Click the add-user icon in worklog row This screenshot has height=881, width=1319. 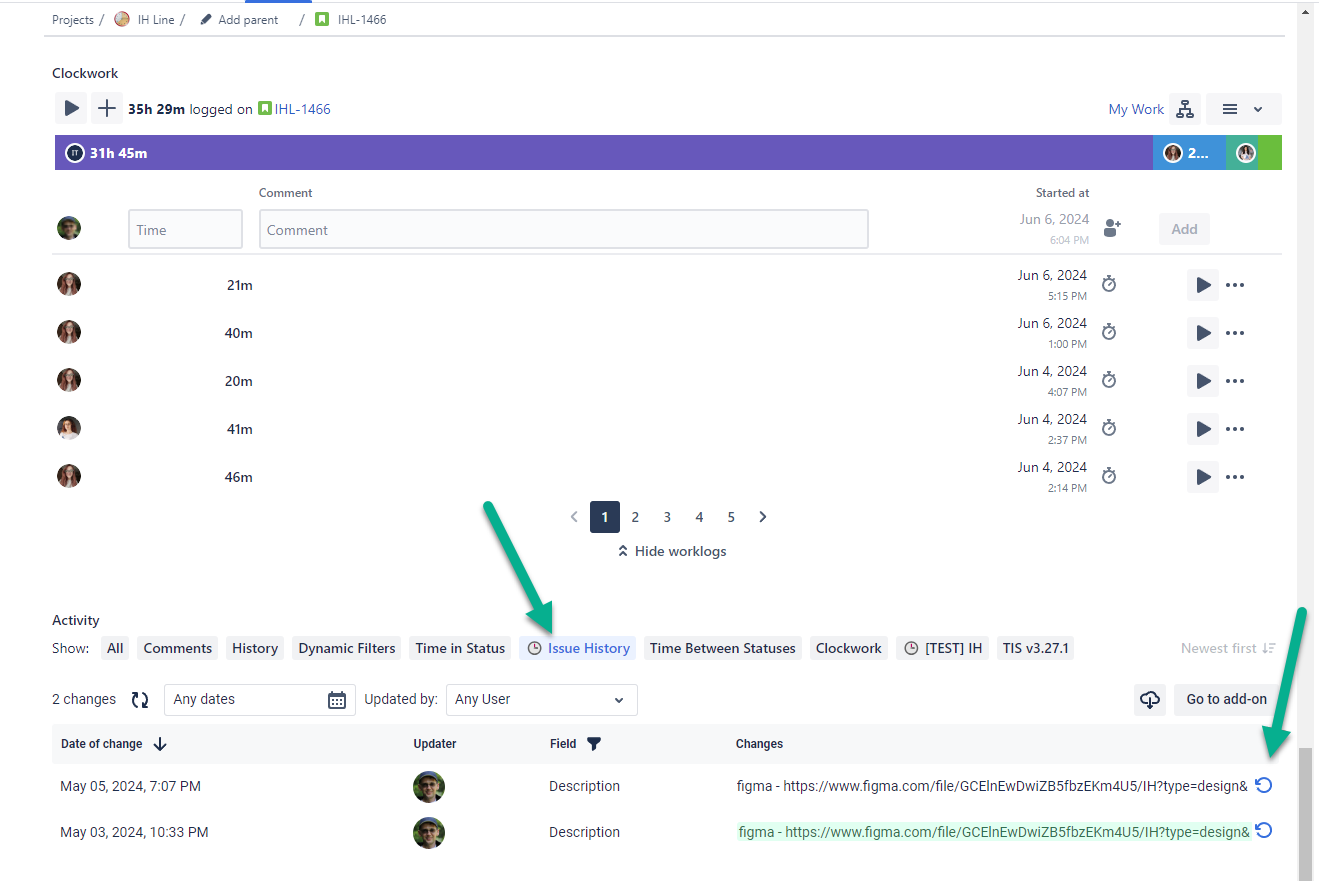coord(1111,229)
